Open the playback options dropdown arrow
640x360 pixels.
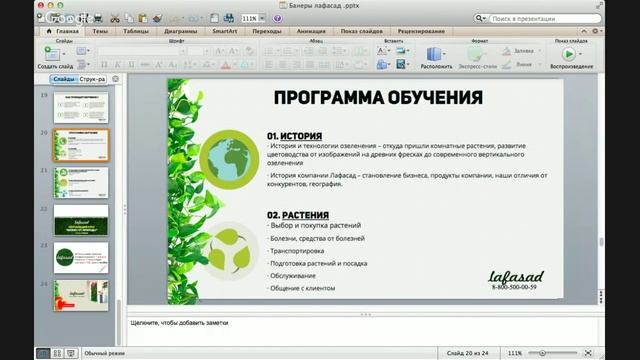[580, 53]
